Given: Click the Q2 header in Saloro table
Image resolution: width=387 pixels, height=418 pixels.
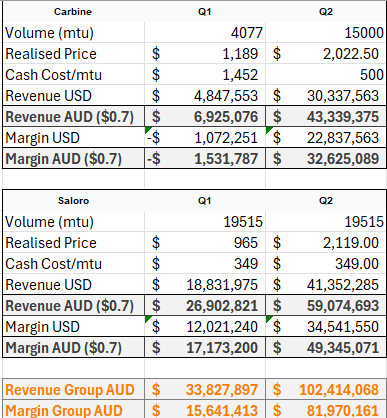Looking at the screenshot, I should [x=326, y=201].
